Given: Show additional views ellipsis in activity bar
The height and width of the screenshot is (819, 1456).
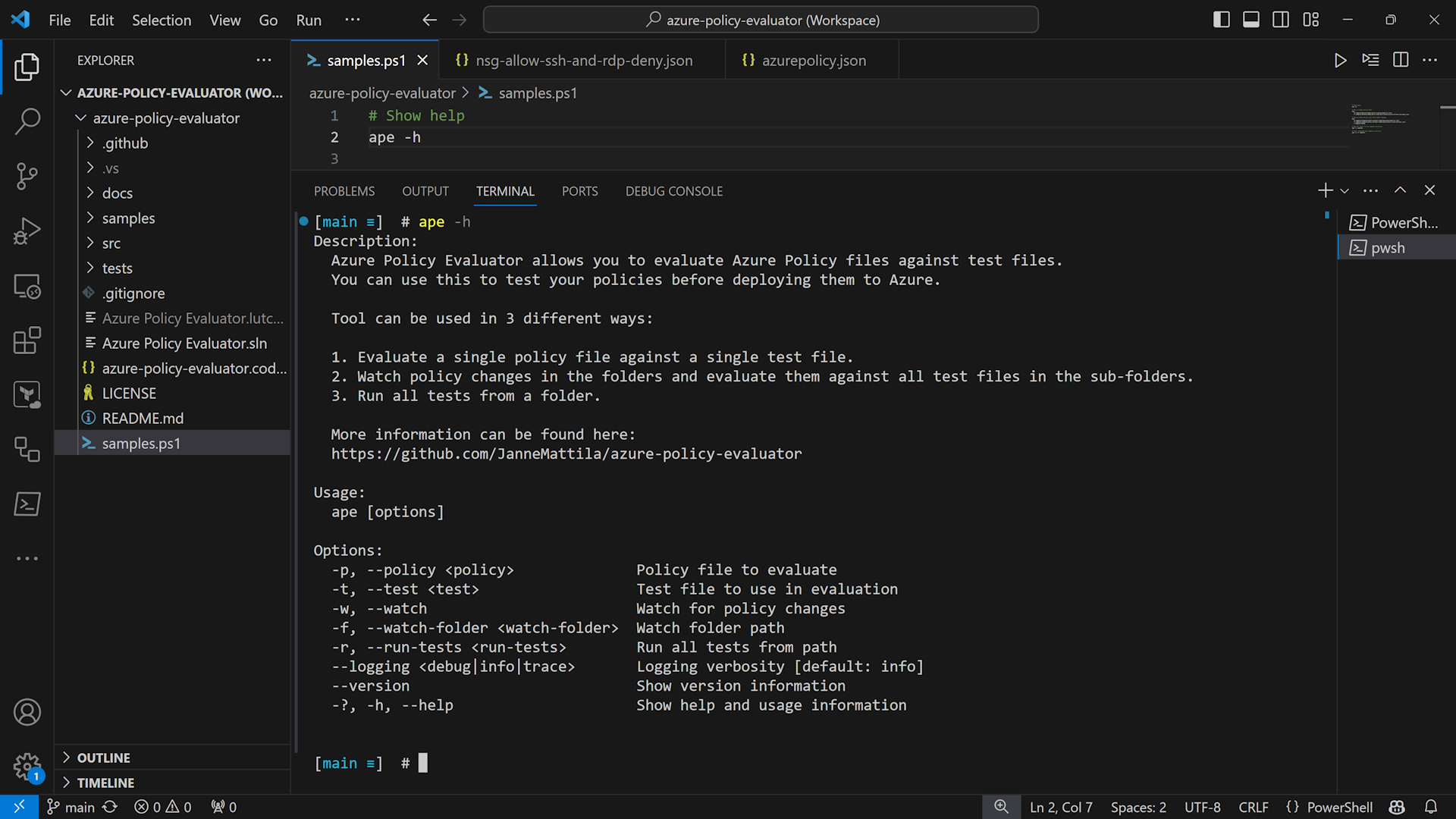Looking at the screenshot, I should click(27, 558).
